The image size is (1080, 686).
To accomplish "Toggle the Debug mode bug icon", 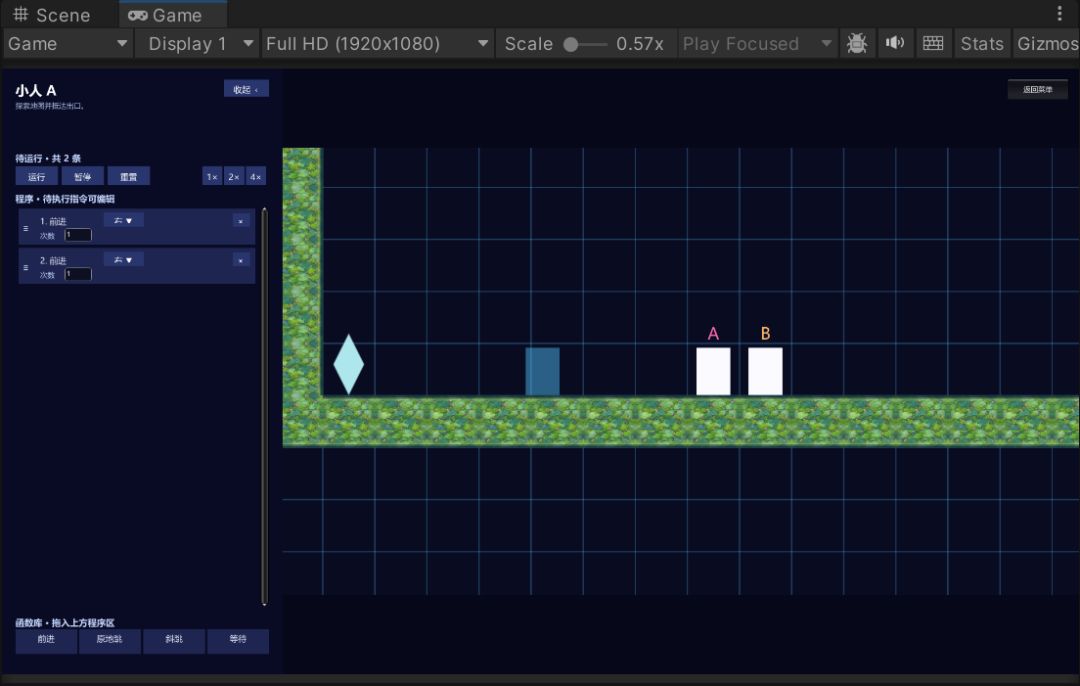I will tap(857, 43).
